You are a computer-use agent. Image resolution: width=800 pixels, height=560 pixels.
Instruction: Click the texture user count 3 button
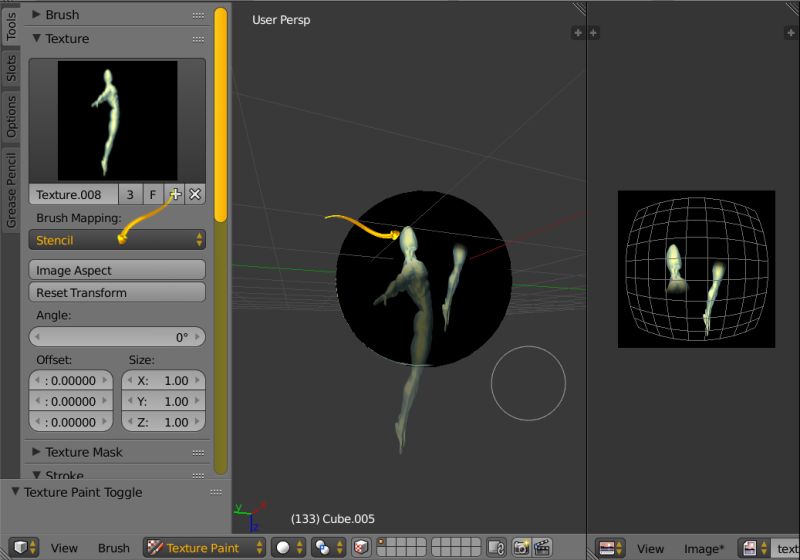[x=130, y=194]
